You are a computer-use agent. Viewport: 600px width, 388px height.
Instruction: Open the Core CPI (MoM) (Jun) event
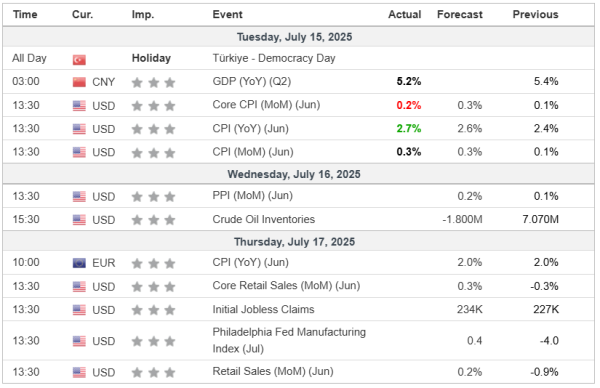pos(266,105)
